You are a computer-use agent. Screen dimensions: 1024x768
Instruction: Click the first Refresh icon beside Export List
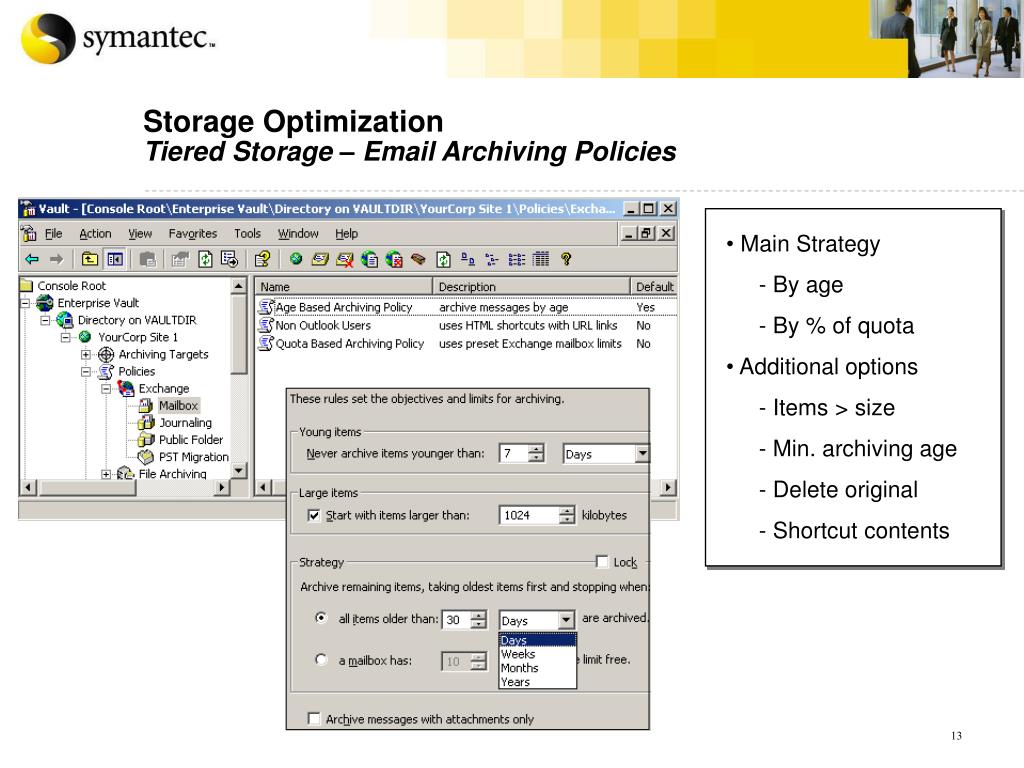pyautogui.click(x=205, y=259)
